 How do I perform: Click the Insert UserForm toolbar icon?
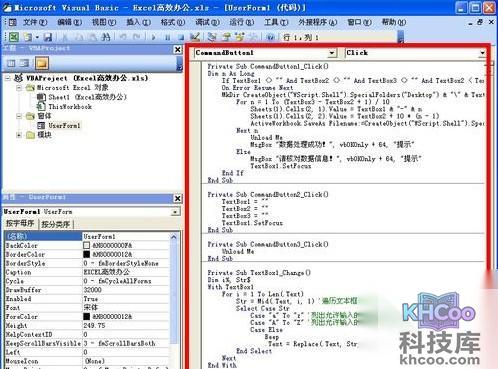(28, 37)
